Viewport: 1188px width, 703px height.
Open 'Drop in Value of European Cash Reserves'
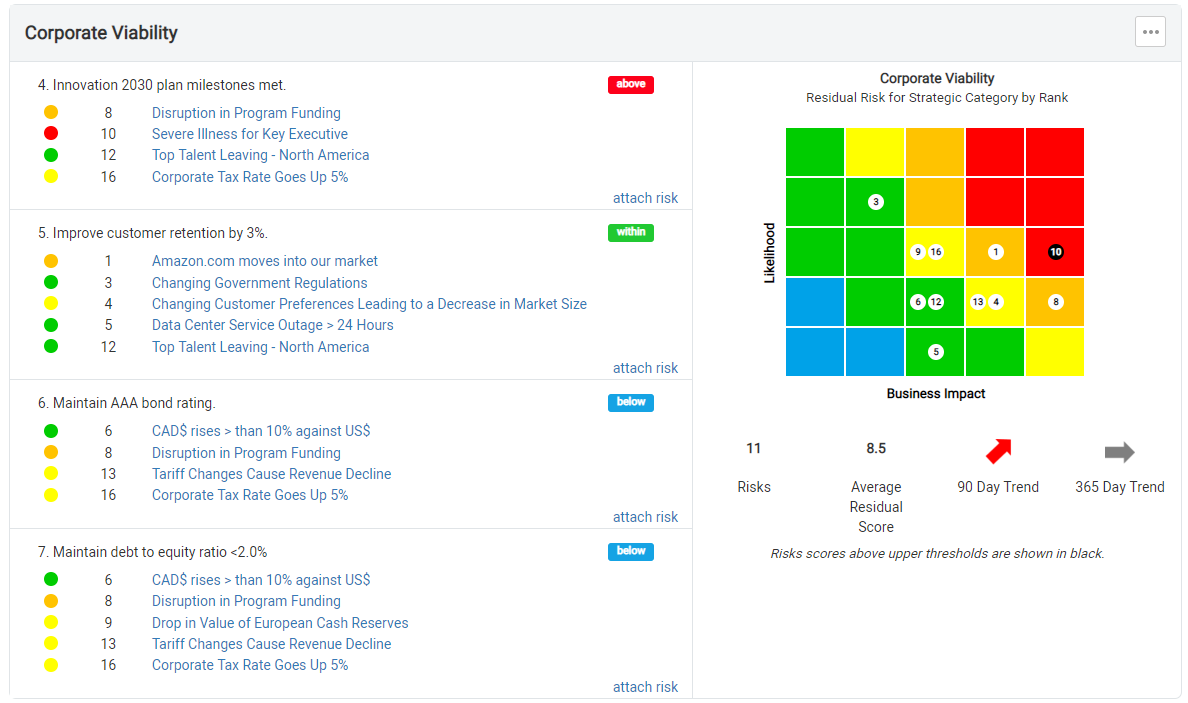point(280,623)
